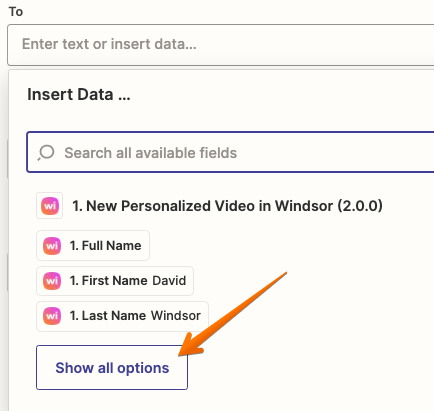Insert the 1. First Name David field
This screenshot has width=434, height=411.
click(x=115, y=281)
